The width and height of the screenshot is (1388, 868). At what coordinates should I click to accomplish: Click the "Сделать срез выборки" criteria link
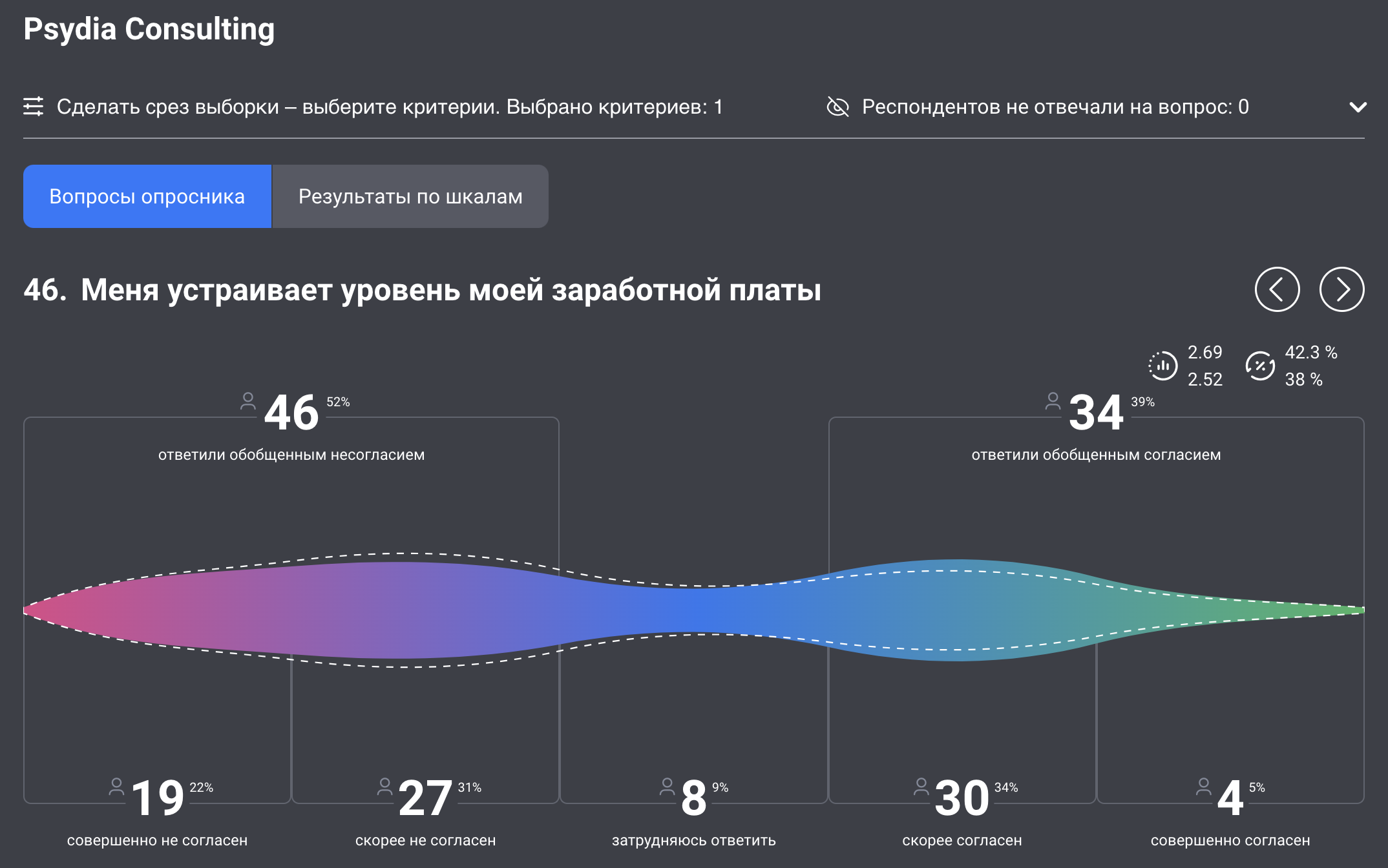pyautogui.click(x=388, y=107)
